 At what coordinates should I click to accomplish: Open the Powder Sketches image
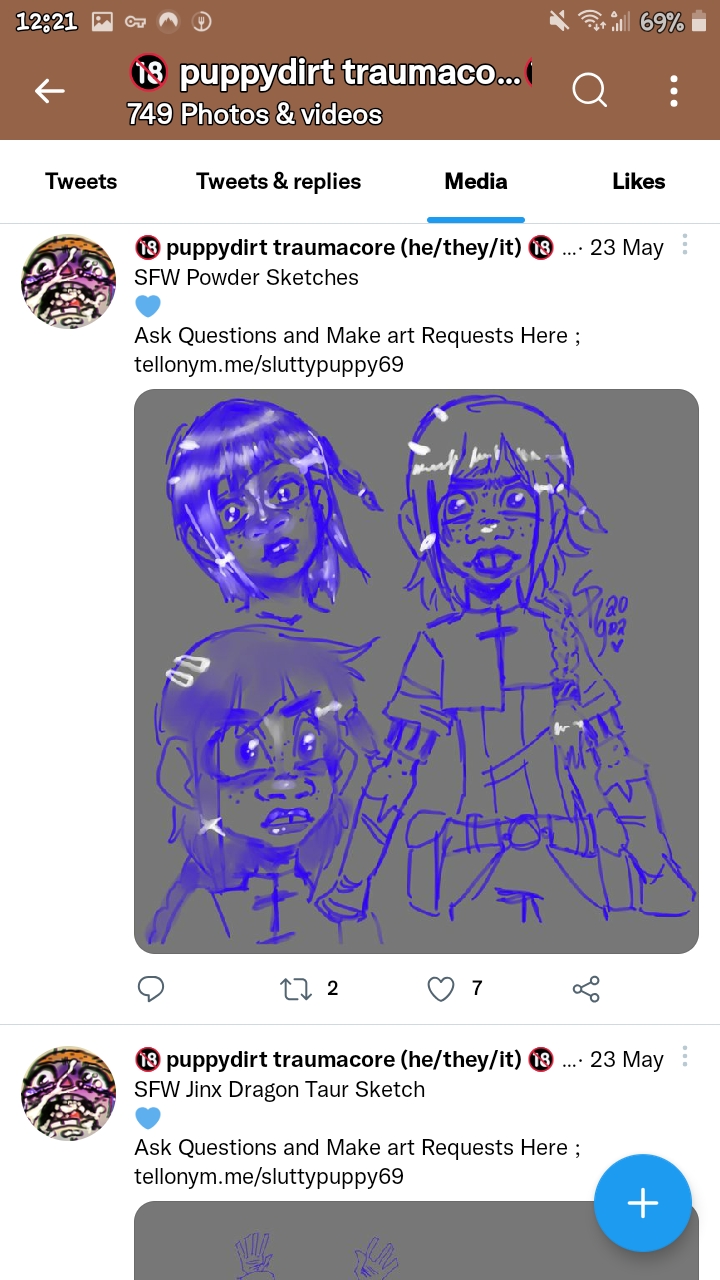tap(416, 671)
